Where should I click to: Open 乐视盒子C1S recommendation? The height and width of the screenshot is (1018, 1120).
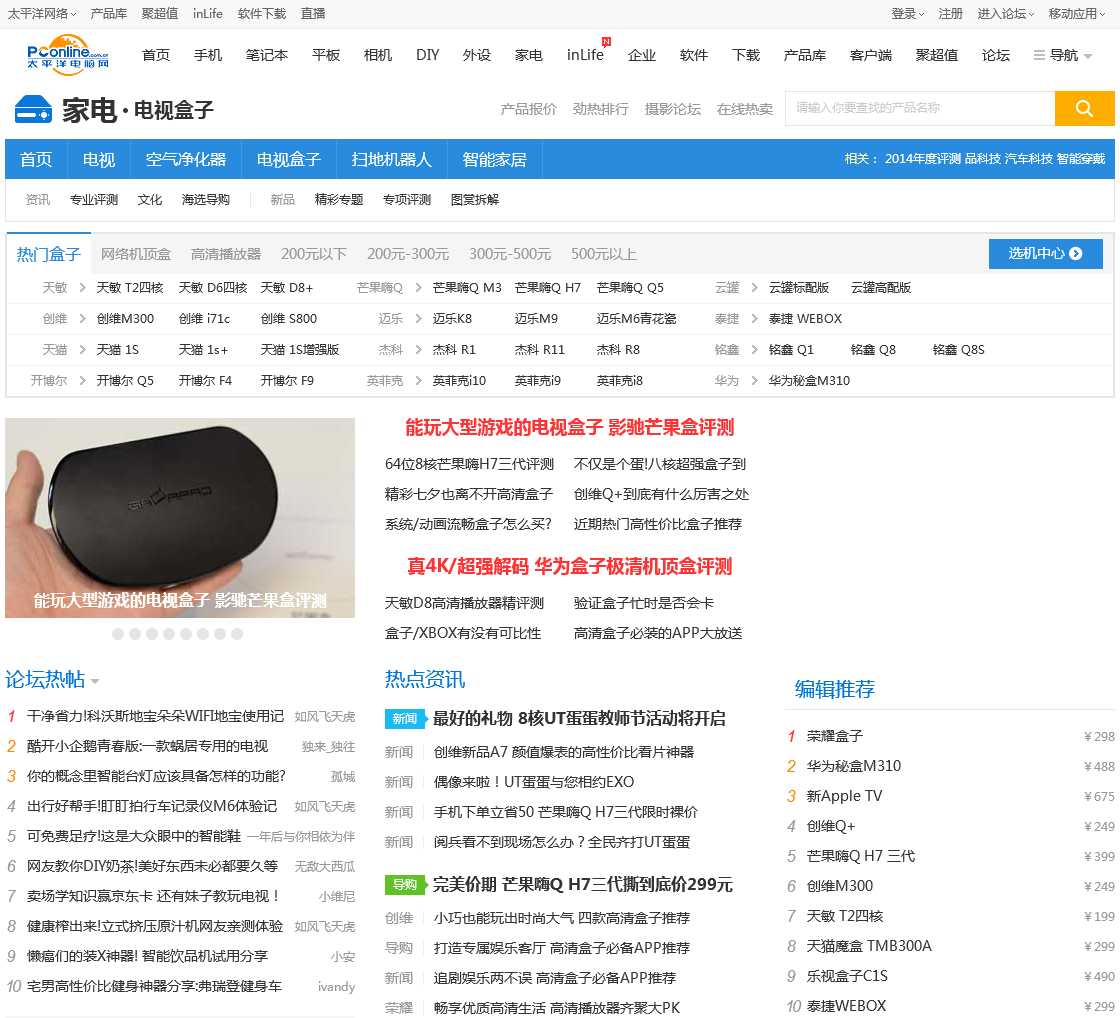[846, 976]
